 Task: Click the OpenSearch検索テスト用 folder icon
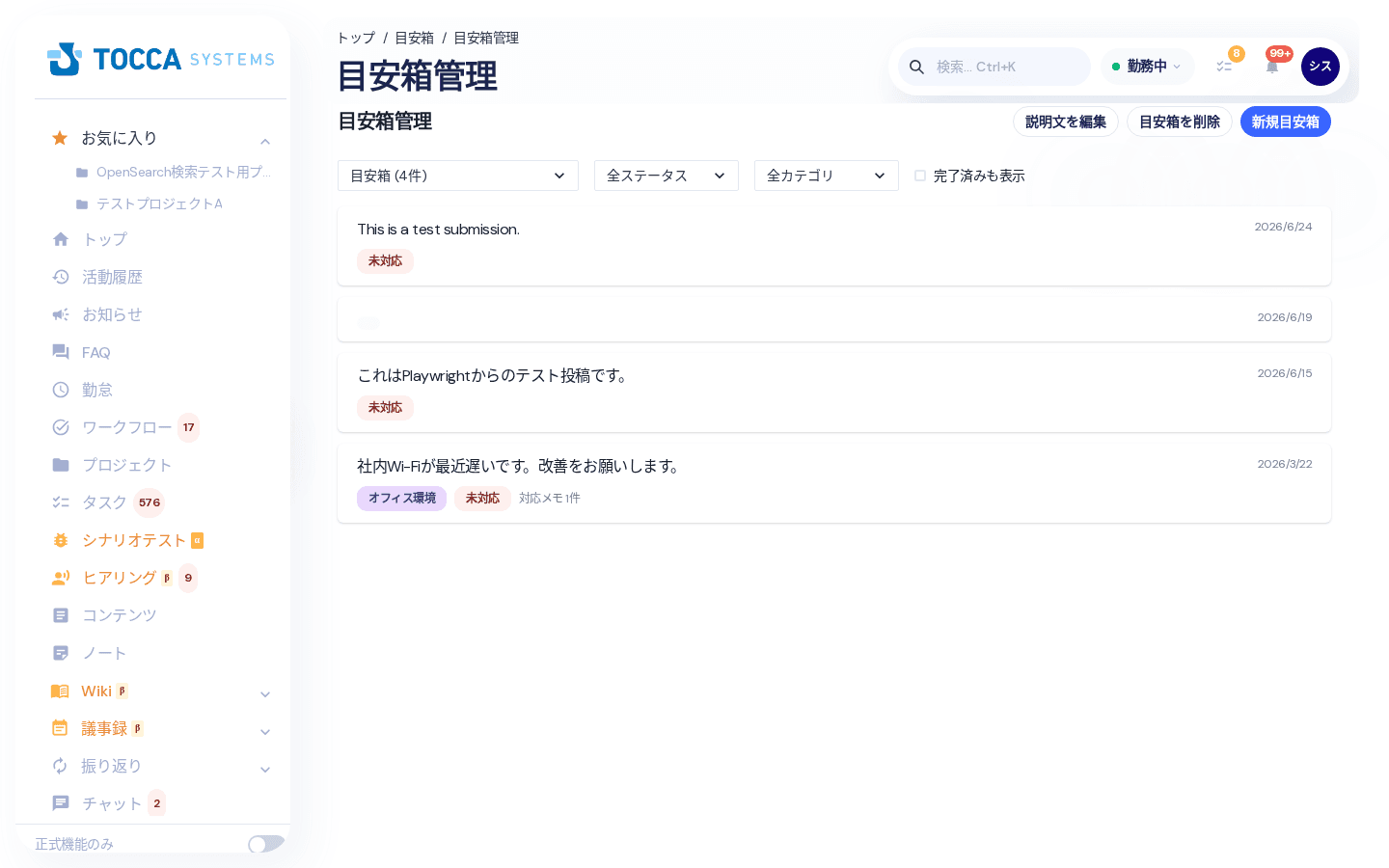coord(82,173)
